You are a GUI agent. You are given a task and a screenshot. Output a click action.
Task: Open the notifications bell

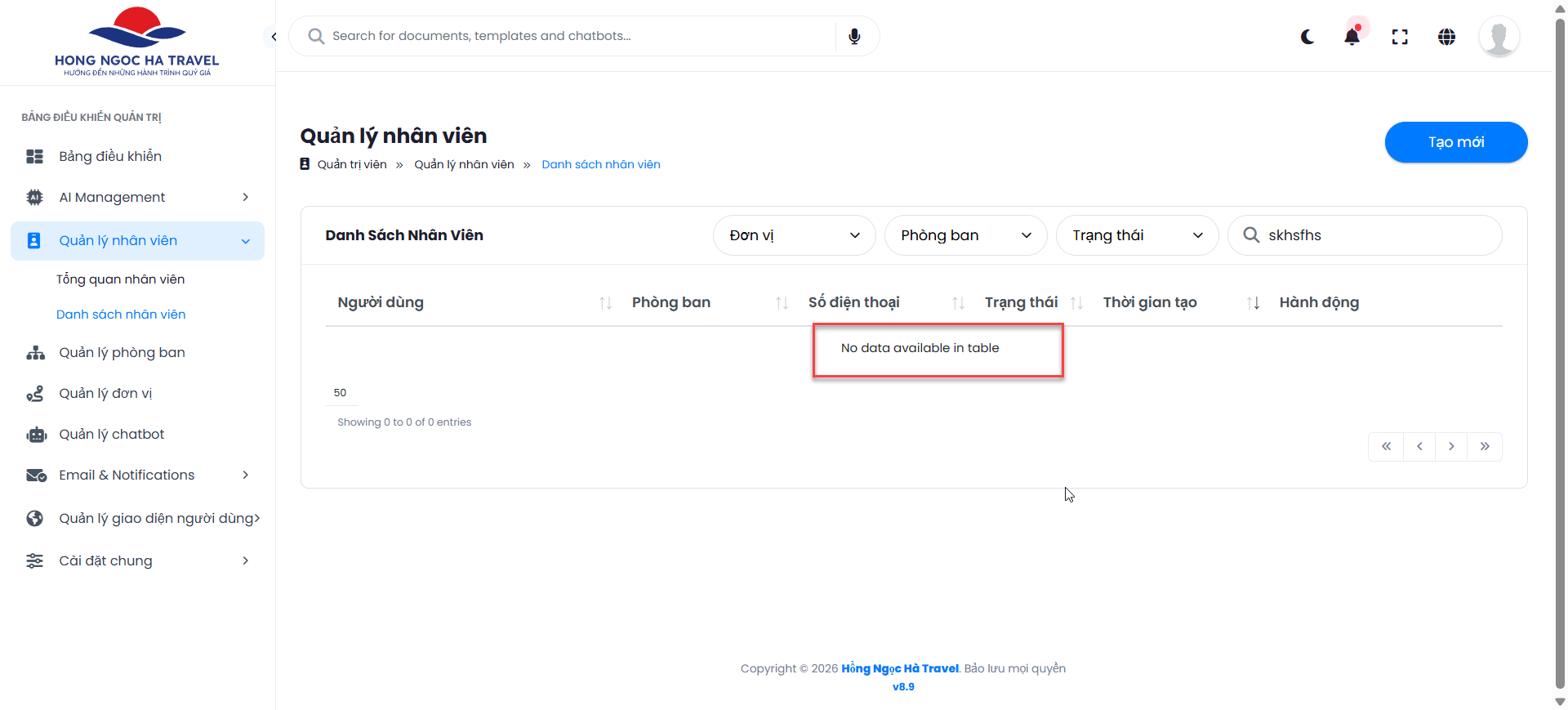[x=1352, y=37]
